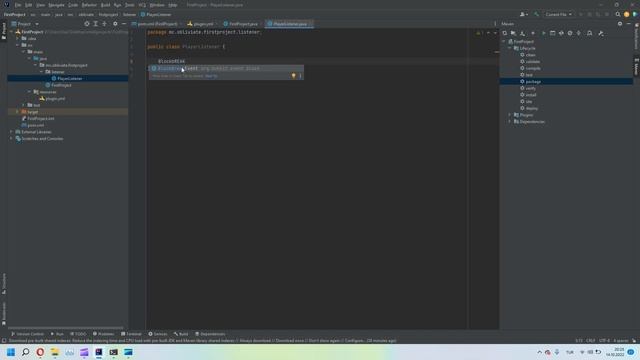Screen dimensions: 640x360
Task: Click Generate Sources and Update Folders icon
Action: pyautogui.click(x=513, y=33)
